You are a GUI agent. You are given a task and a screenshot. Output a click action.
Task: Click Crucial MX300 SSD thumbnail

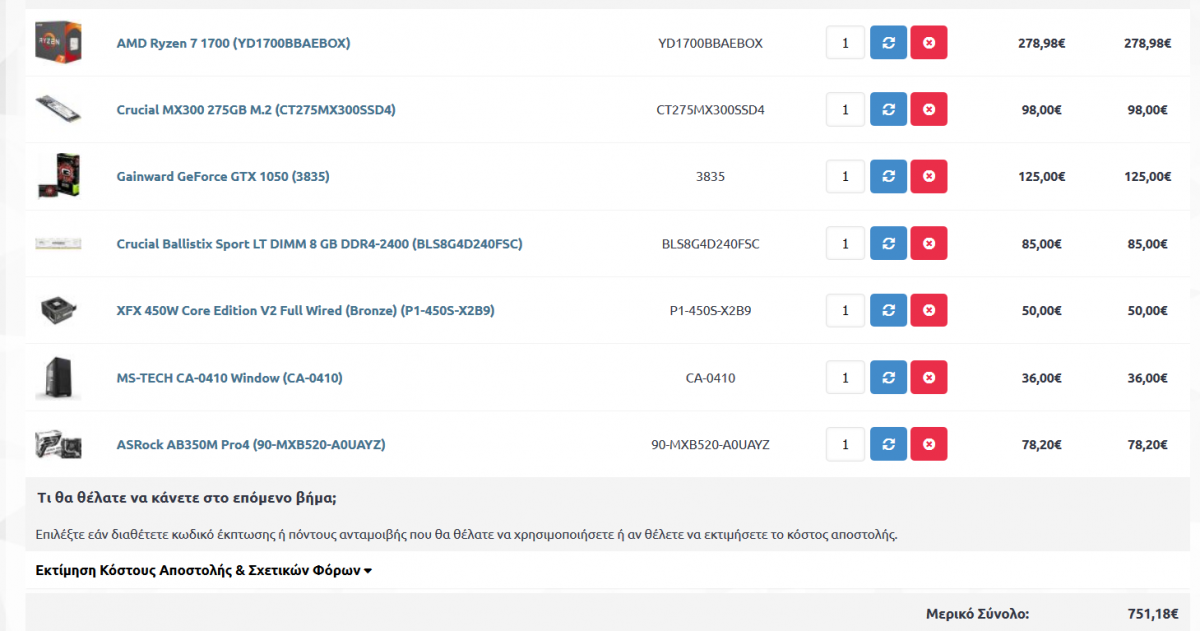point(58,109)
